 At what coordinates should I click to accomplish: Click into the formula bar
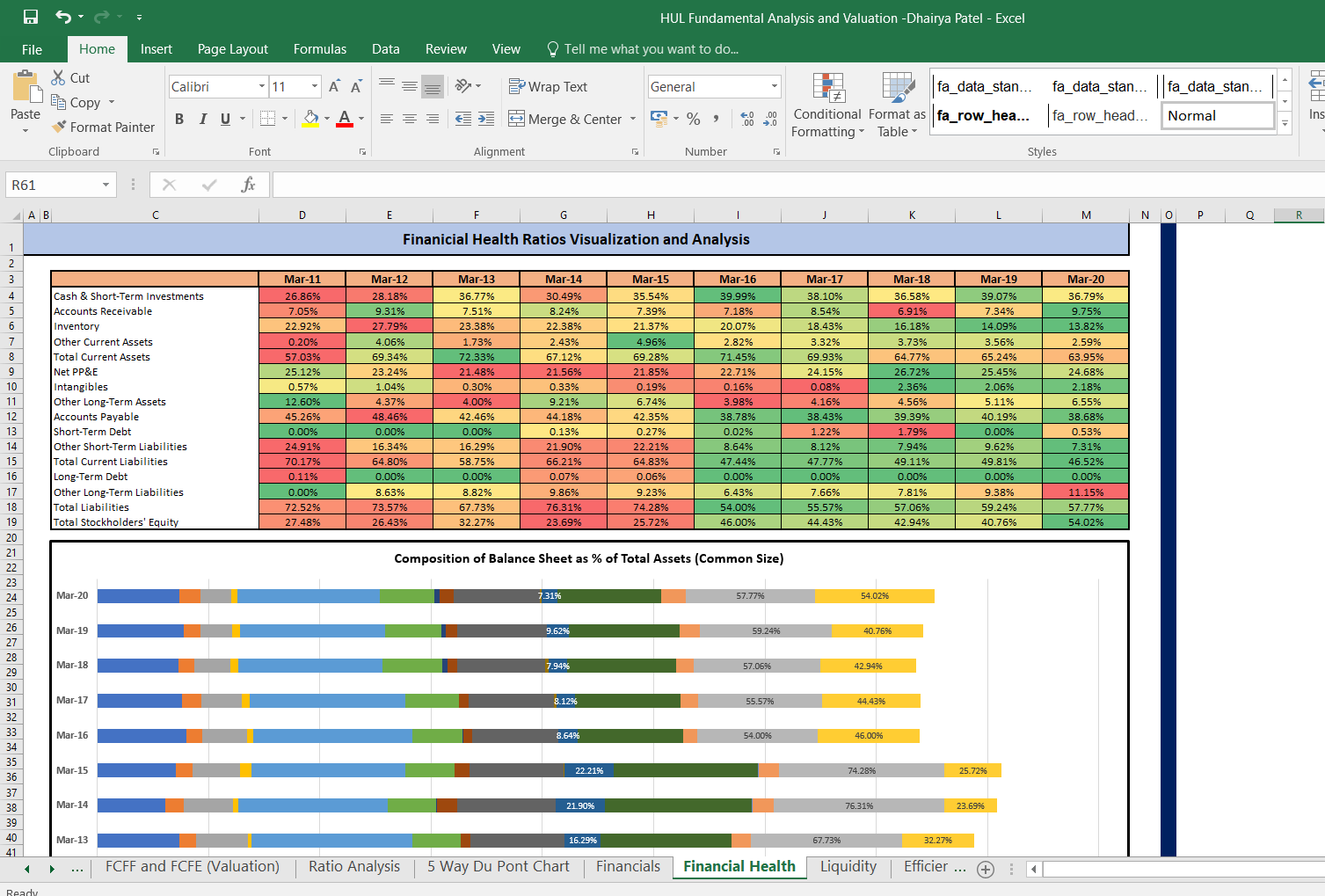point(797,185)
